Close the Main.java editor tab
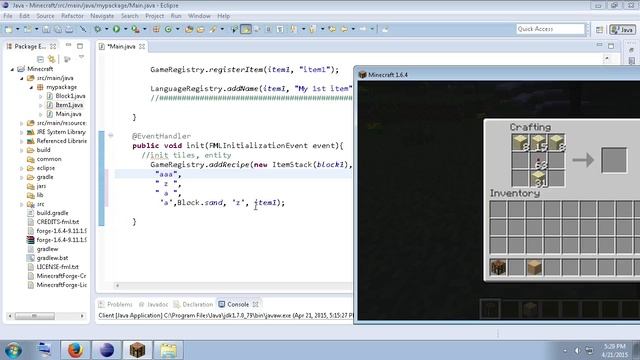The width and height of the screenshot is (640, 360). coord(142,47)
